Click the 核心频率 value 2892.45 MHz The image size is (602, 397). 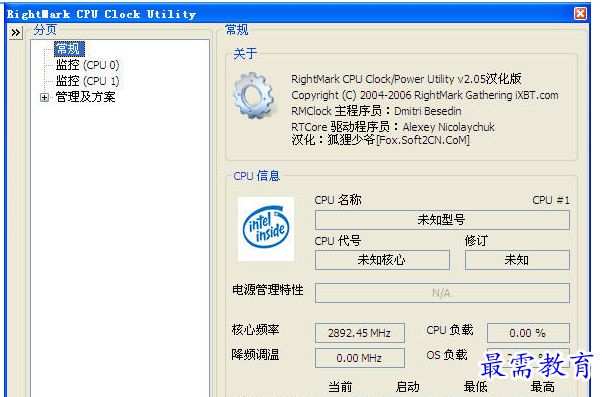[359, 333]
